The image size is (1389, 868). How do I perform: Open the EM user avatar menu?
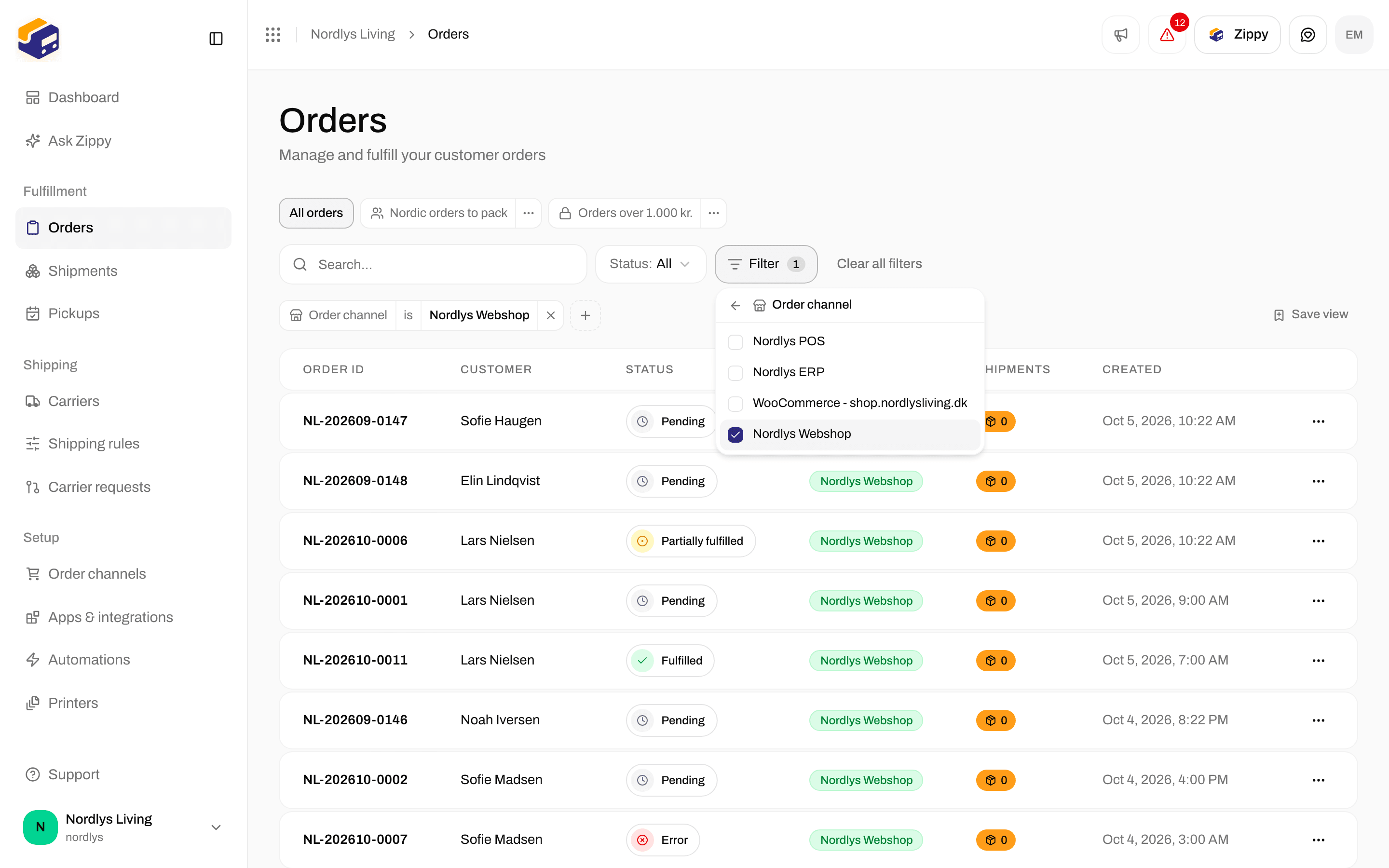pyautogui.click(x=1354, y=35)
